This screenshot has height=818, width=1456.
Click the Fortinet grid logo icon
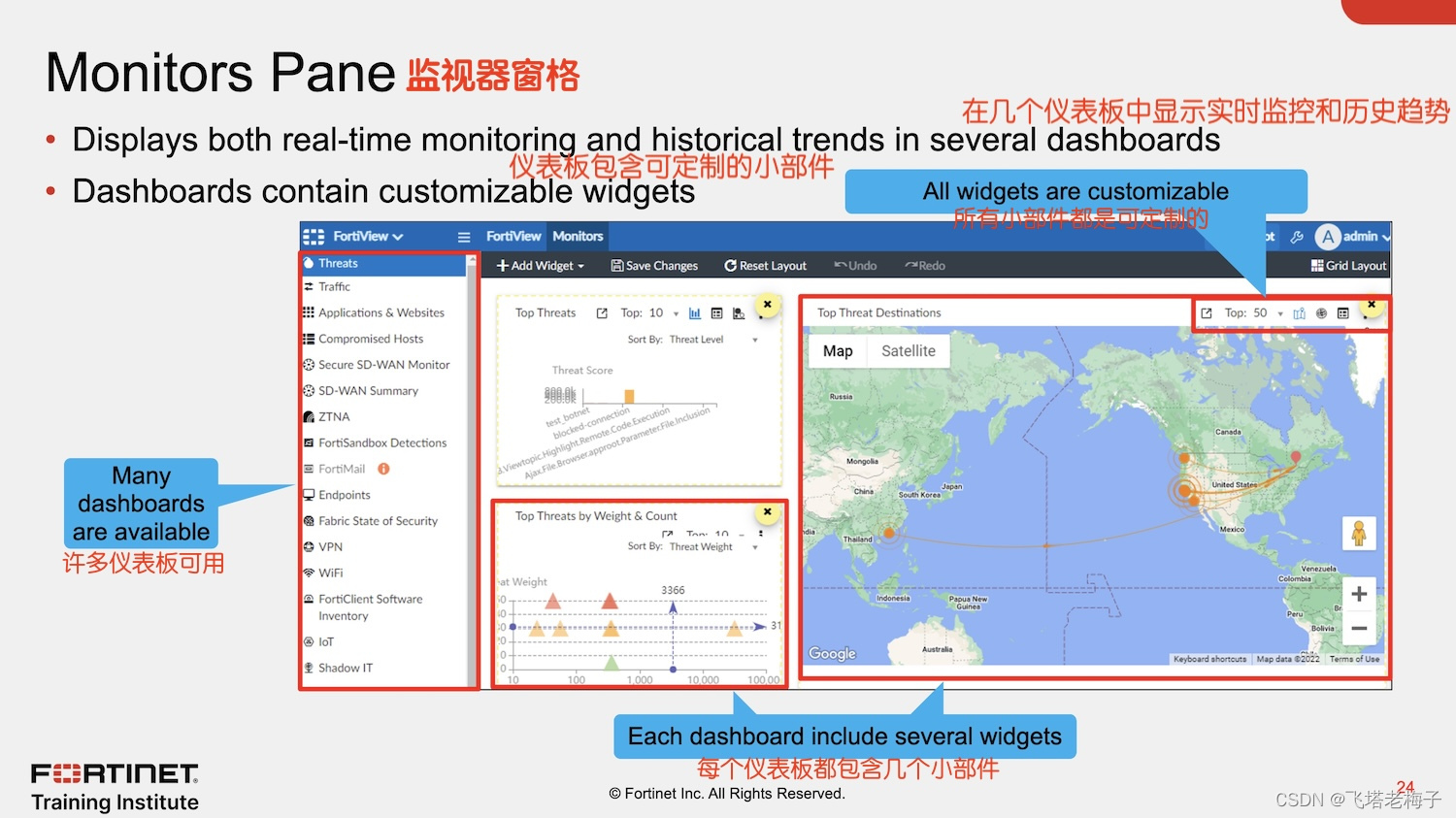[313, 237]
